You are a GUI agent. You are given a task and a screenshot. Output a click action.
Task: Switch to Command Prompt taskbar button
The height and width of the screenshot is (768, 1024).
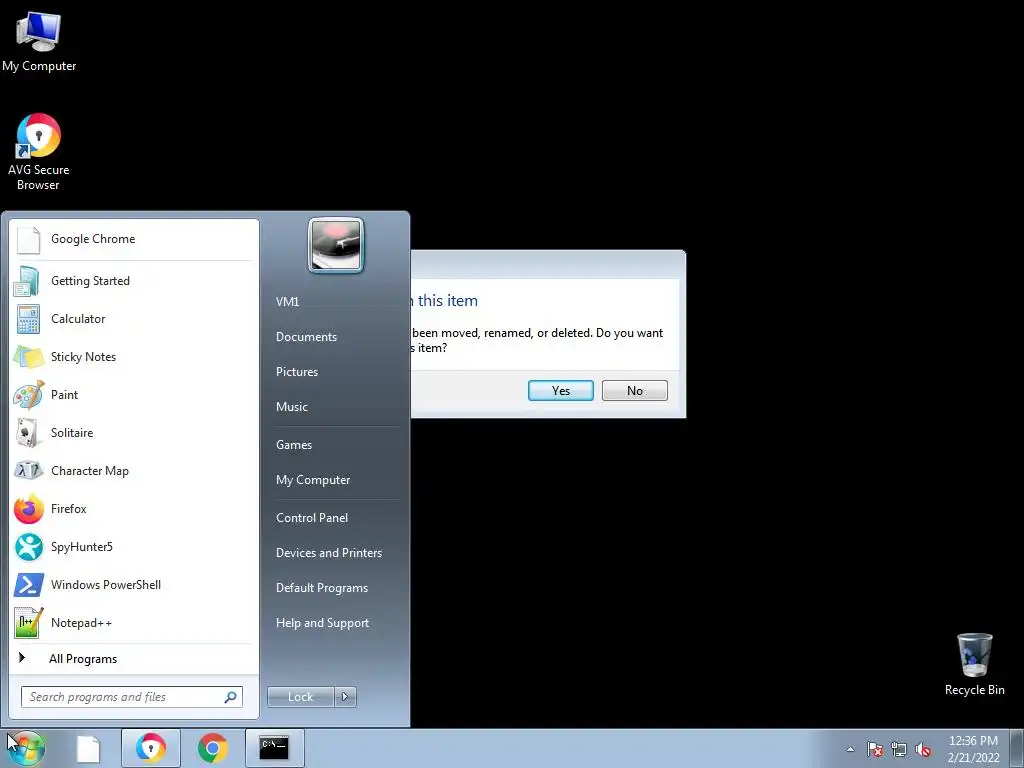pos(274,748)
